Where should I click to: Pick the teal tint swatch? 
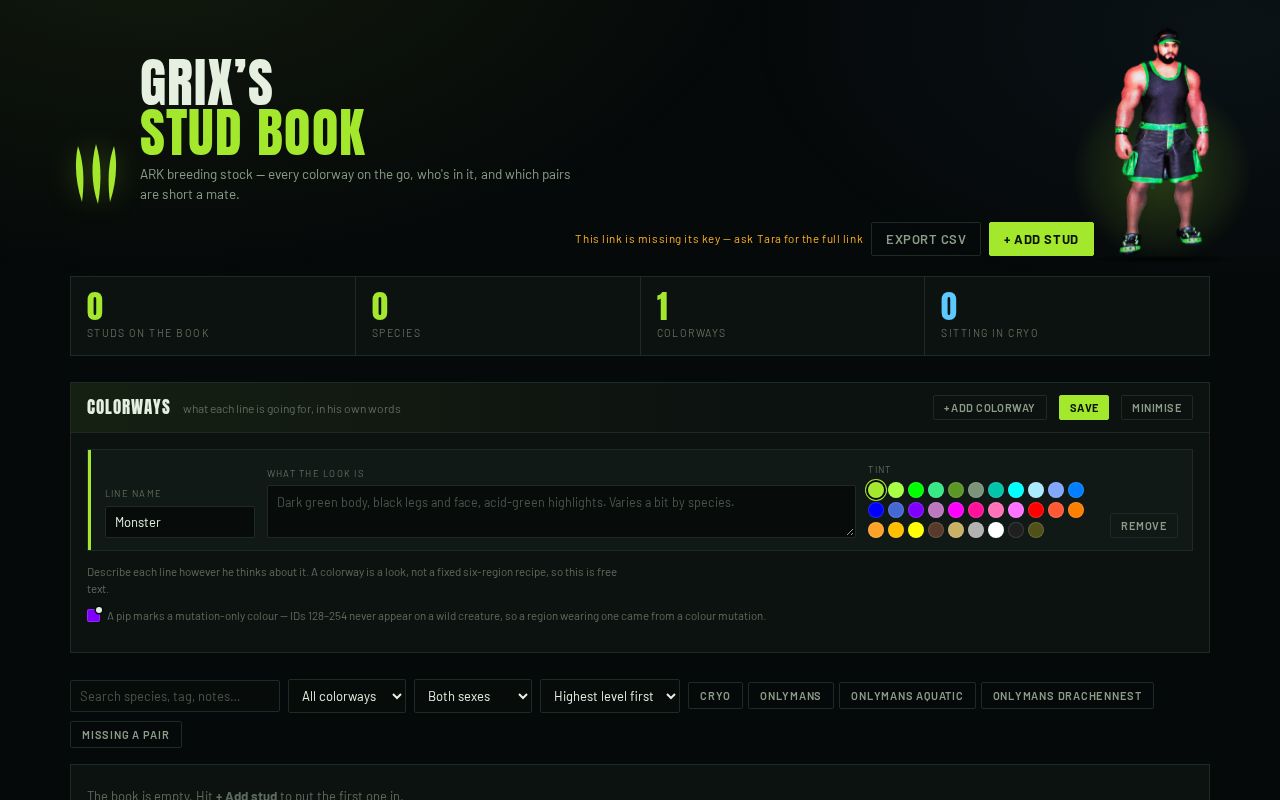coord(996,490)
